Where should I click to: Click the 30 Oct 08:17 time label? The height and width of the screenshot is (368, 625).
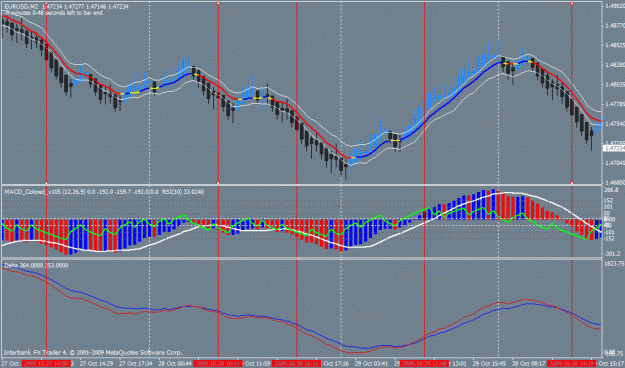tap(529, 364)
